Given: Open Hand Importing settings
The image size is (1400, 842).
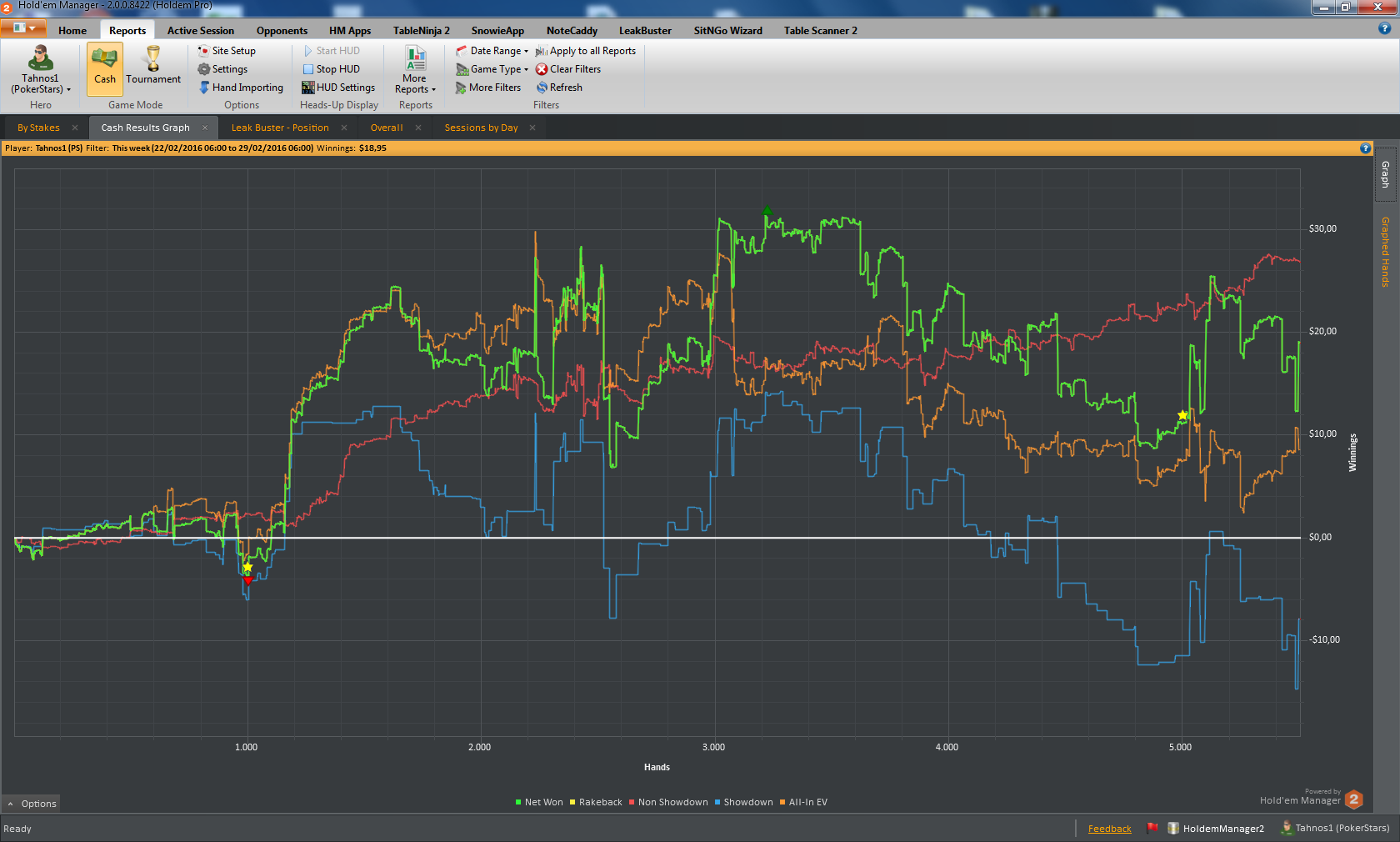Looking at the screenshot, I should click(x=241, y=88).
